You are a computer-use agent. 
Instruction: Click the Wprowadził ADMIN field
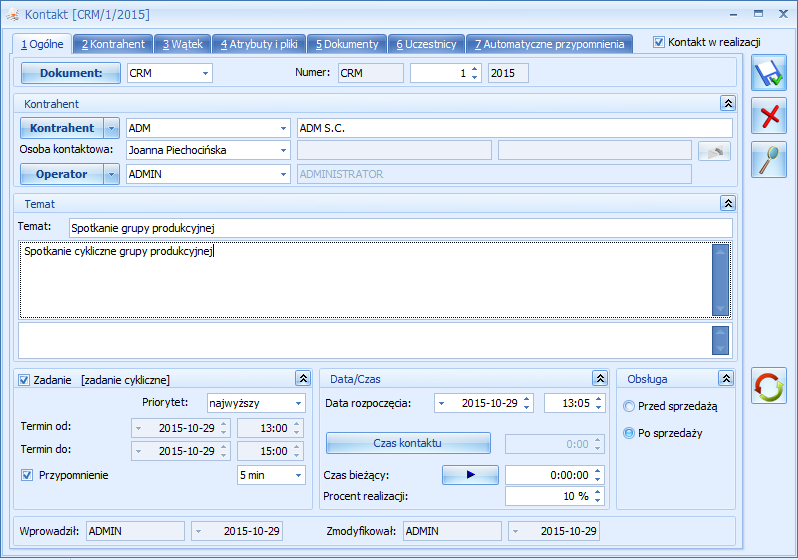click(135, 531)
